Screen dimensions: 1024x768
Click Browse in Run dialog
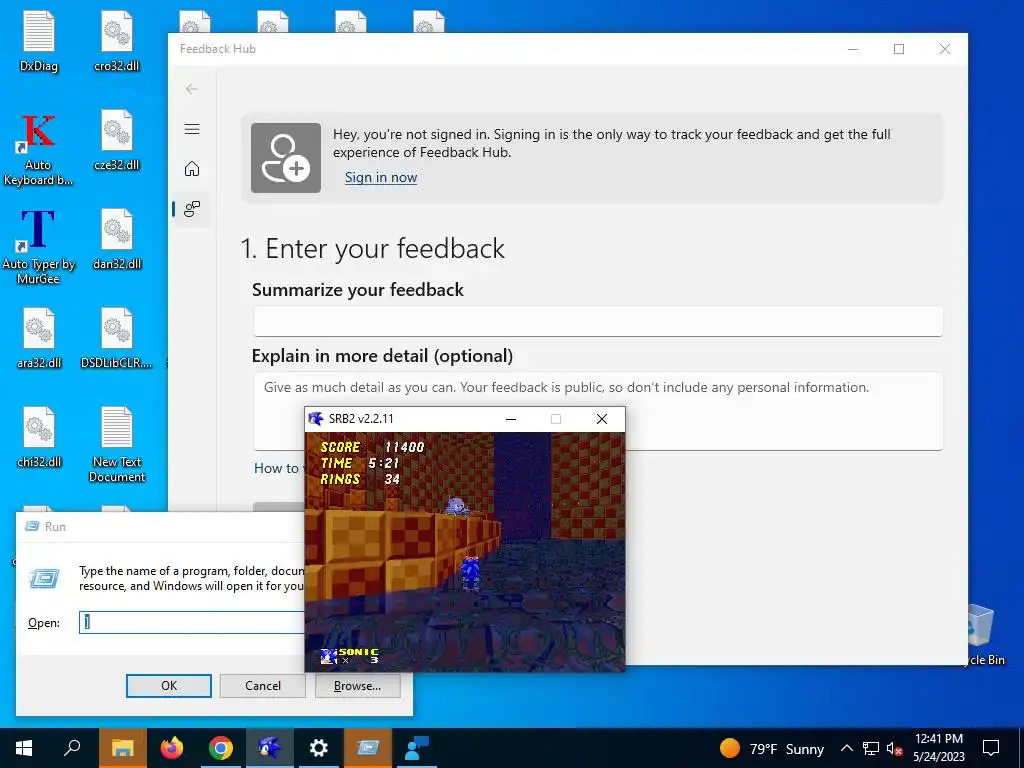coord(357,686)
